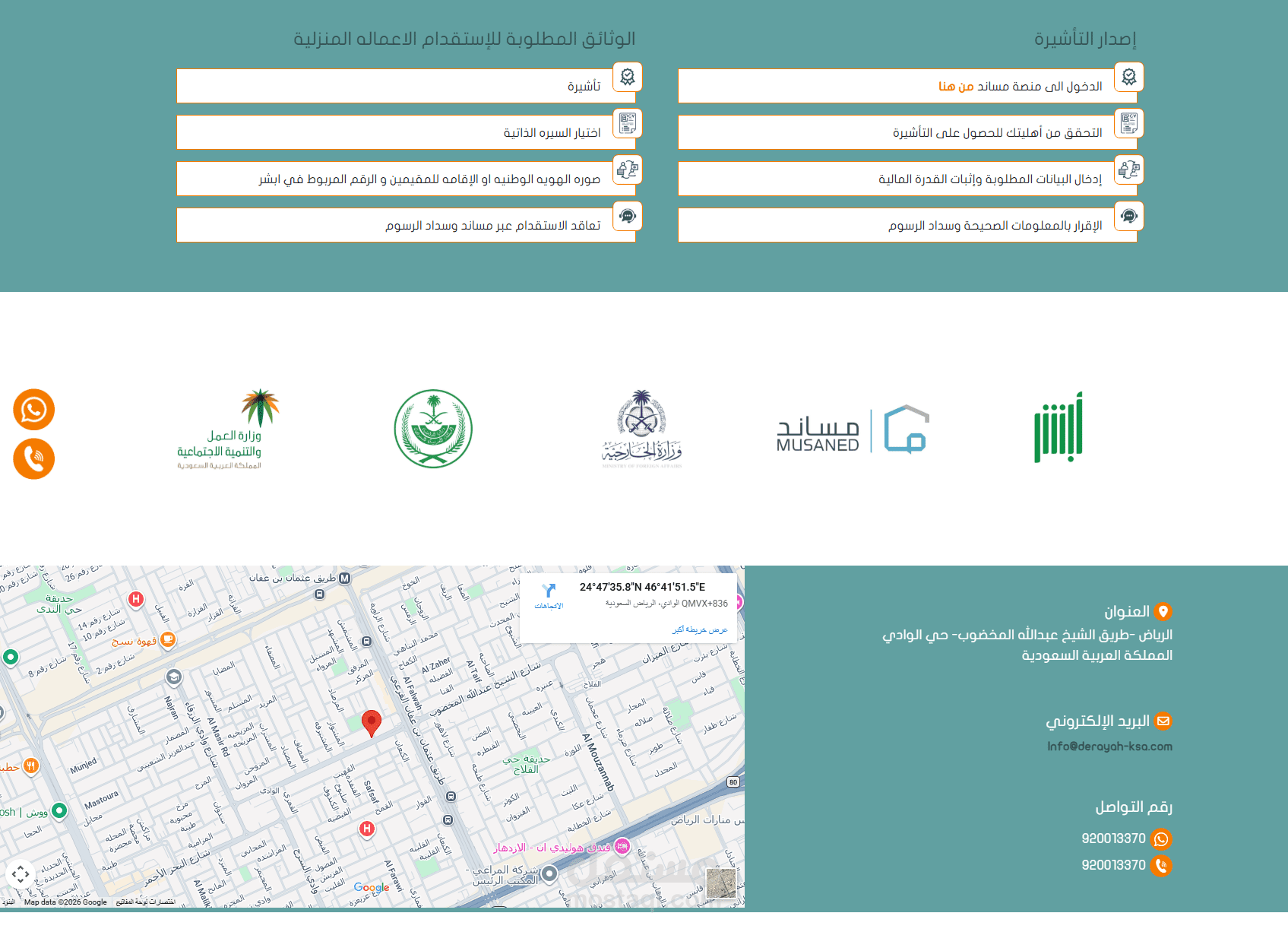
Task: Click the orange 'من هنا' Musaned link
Action: 956,87
